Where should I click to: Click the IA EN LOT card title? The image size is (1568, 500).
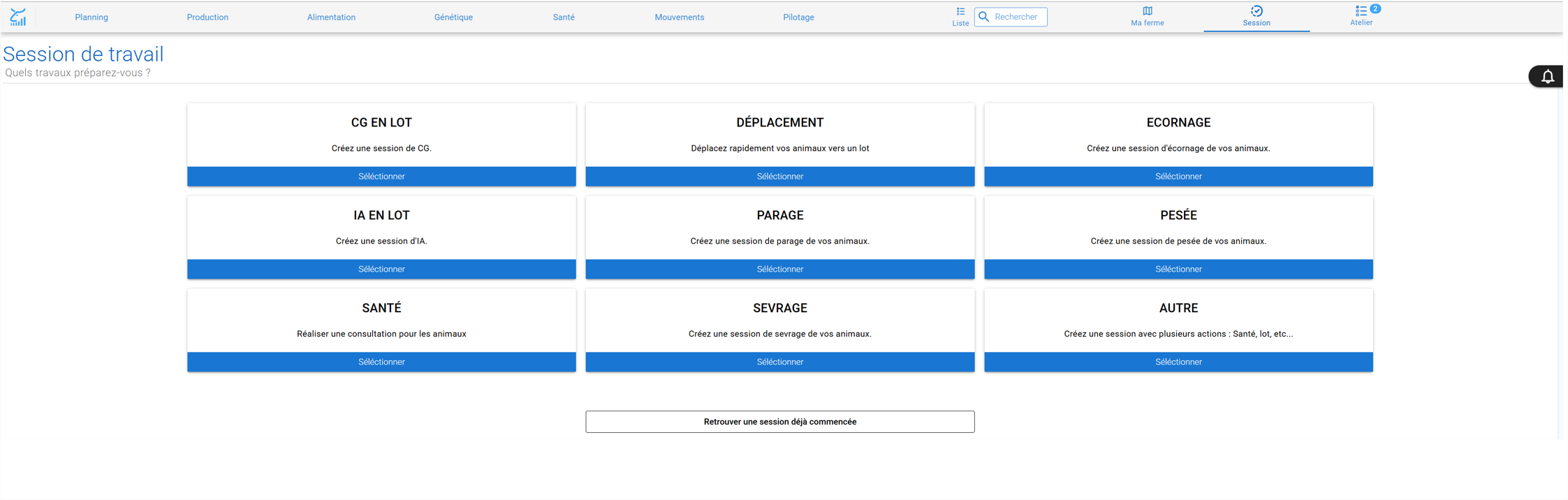tap(381, 215)
